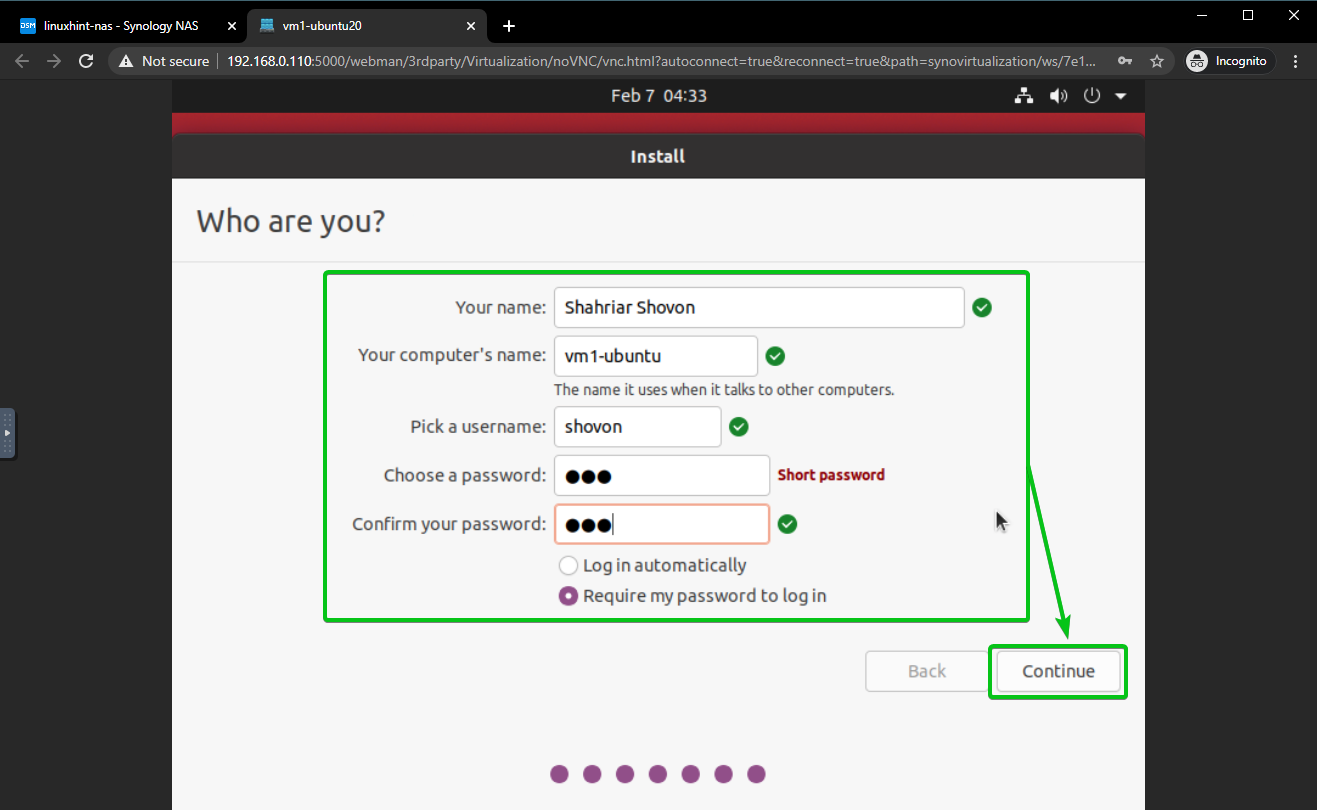Click the Feb 7 04:33 clock

tap(658, 96)
